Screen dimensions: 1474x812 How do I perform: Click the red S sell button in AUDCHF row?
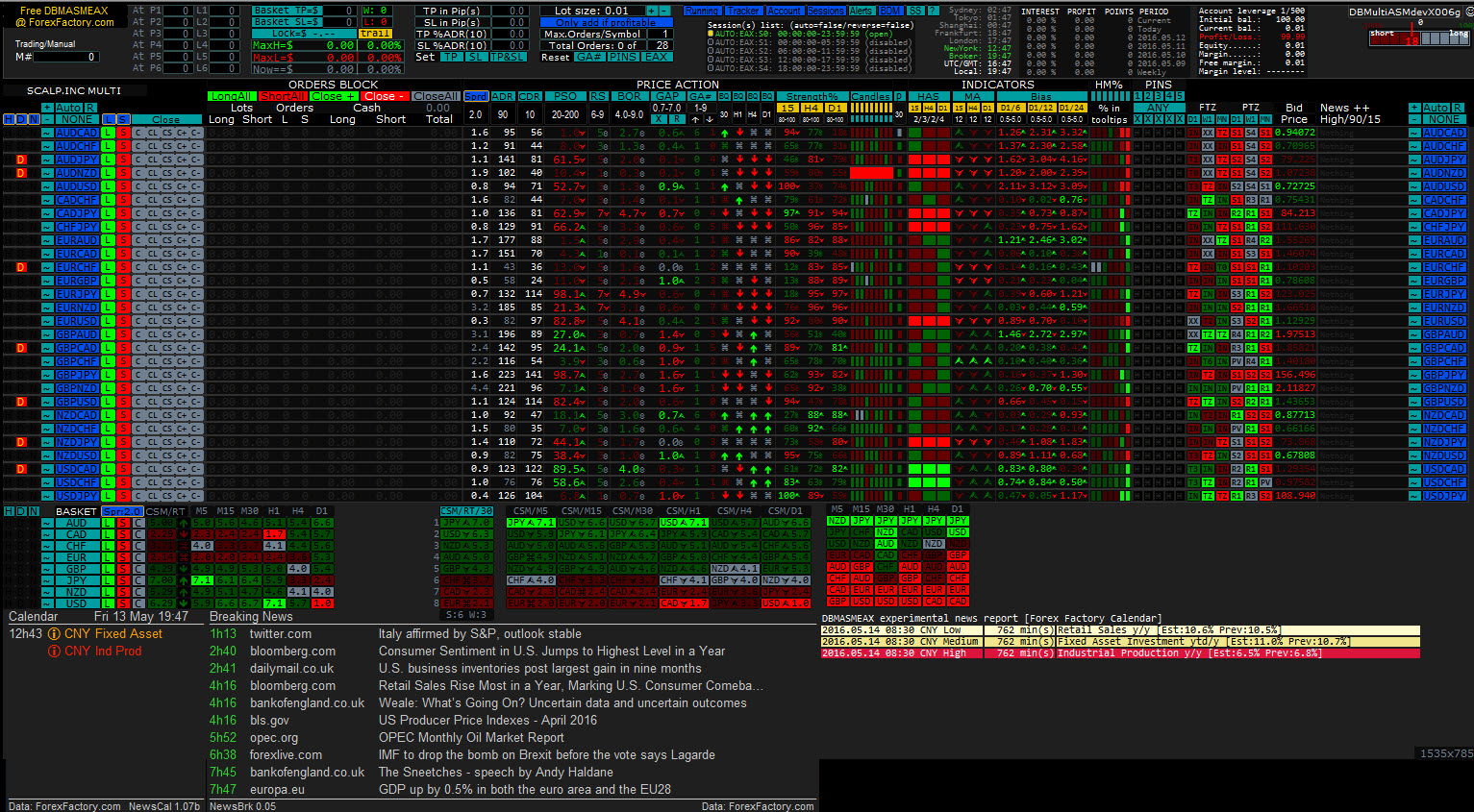point(123,146)
